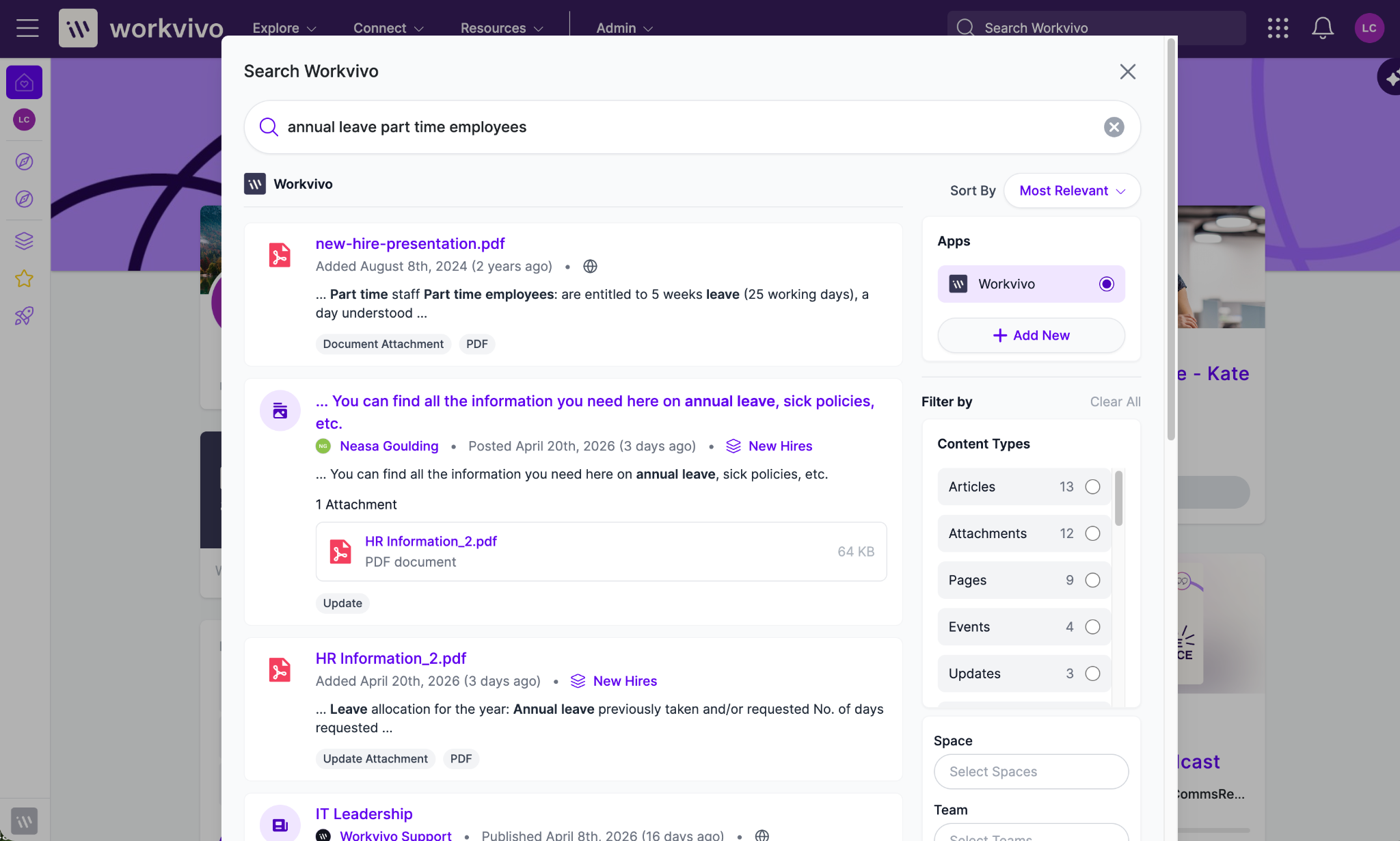The height and width of the screenshot is (841, 1400).
Task: Click the lower compass icon in sidebar
Action: (25, 199)
